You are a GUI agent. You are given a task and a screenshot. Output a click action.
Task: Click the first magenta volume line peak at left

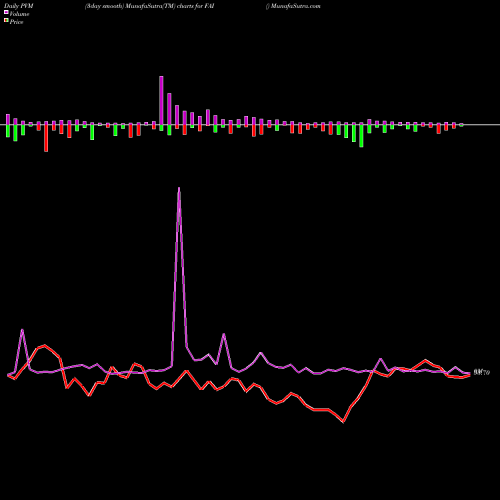22,330
